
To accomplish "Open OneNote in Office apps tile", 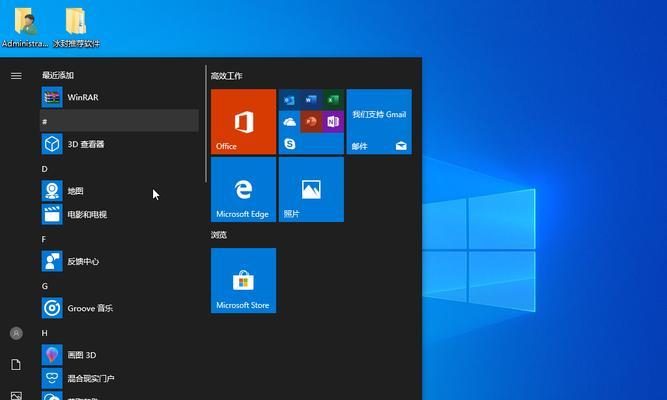I will coord(333,122).
